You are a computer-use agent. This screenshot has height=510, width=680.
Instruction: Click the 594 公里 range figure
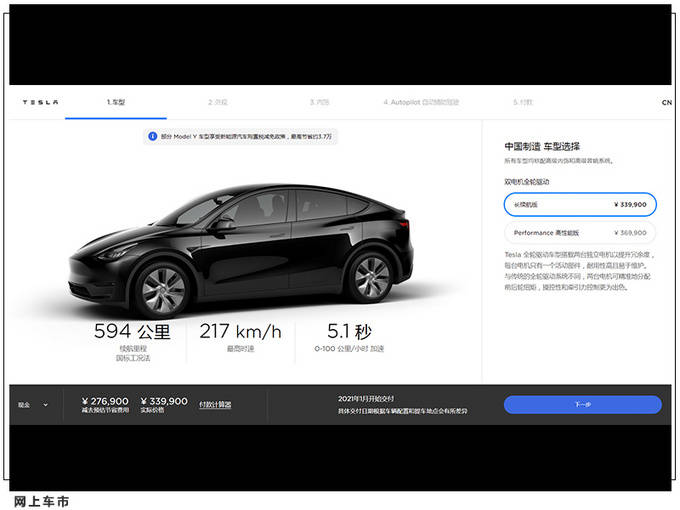click(x=133, y=331)
